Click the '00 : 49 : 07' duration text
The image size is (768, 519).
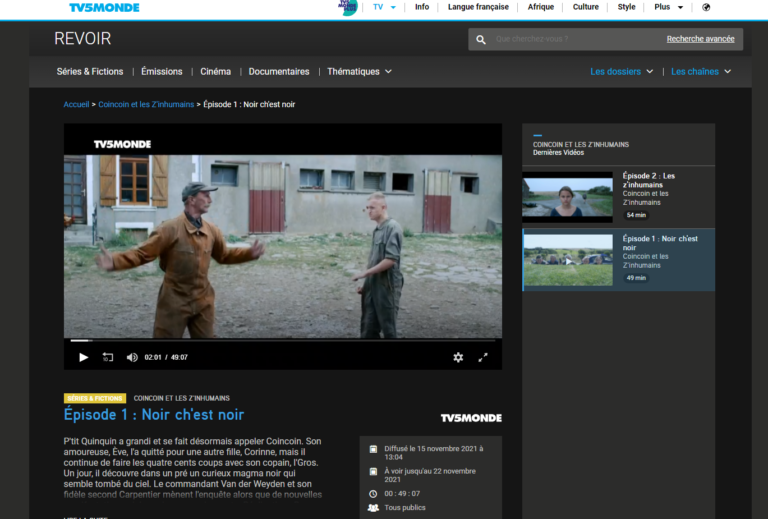tap(402, 494)
